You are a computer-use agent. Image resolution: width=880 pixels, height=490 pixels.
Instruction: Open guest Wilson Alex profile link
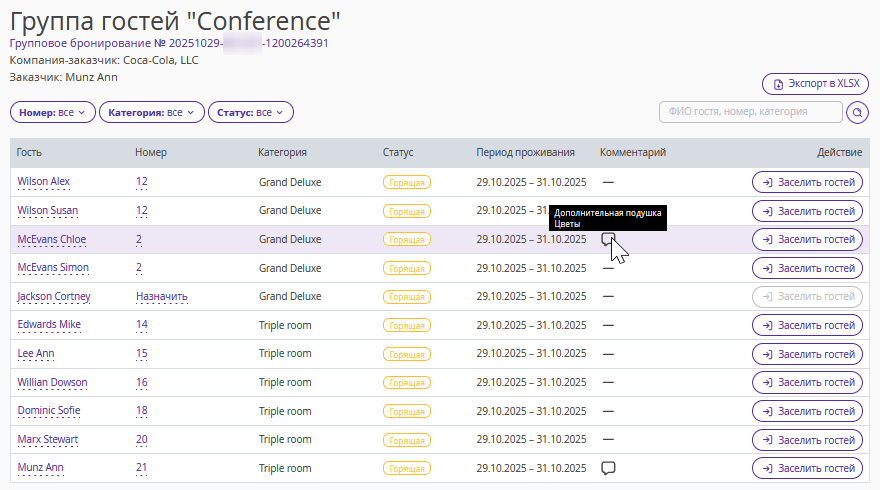pos(44,182)
